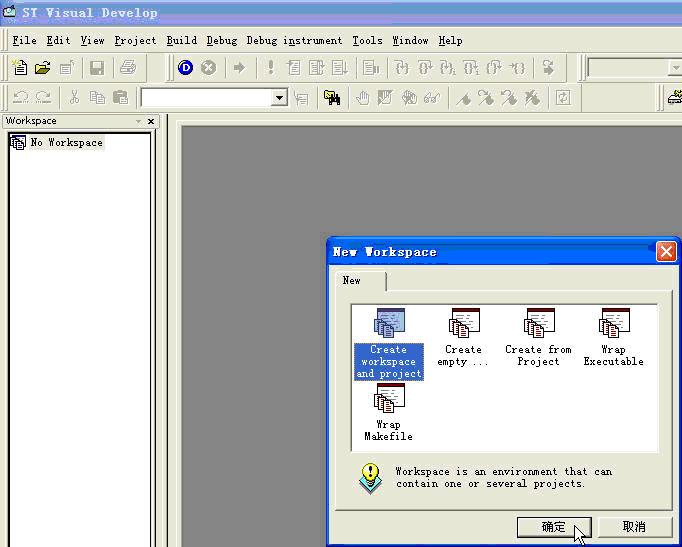Click inside the find text input field

[207, 97]
